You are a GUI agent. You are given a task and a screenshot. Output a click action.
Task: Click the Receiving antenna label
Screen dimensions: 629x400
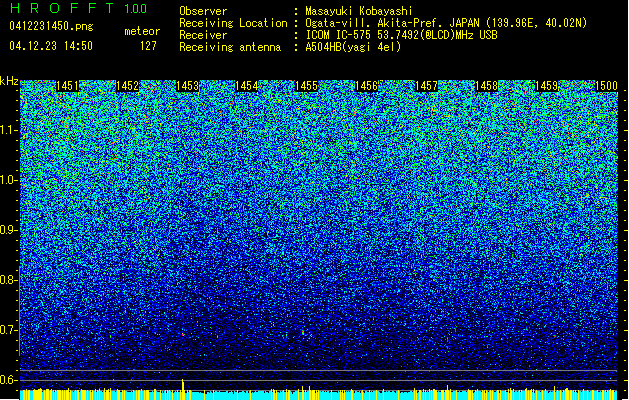coord(230,47)
